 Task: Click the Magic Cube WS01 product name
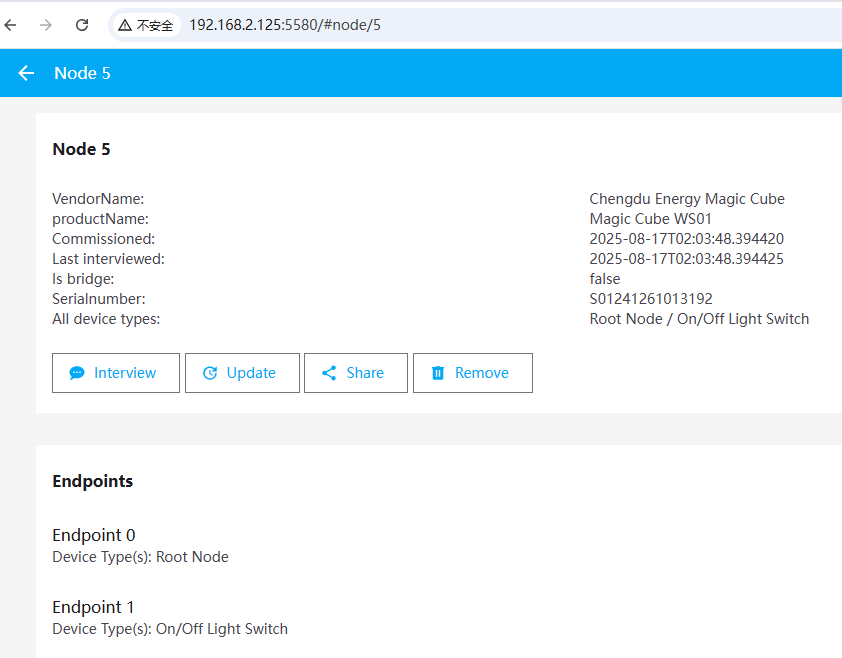pyautogui.click(x=651, y=219)
